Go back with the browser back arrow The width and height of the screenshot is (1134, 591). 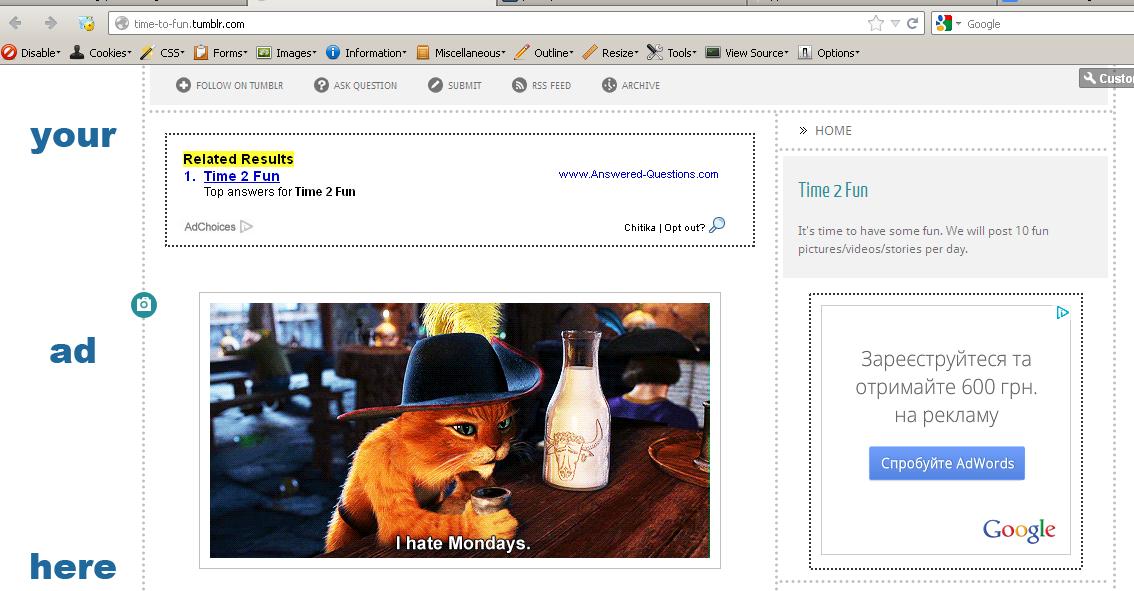click(x=15, y=23)
